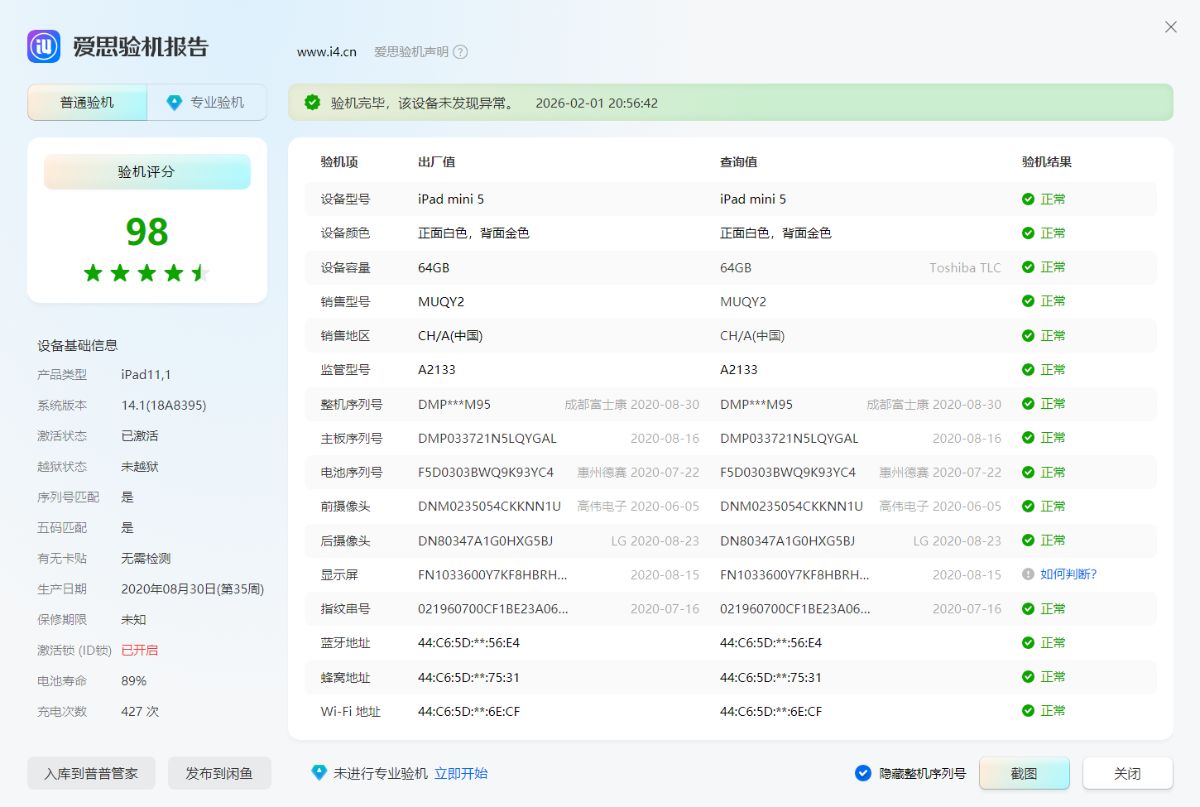The height and width of the screenshot is (807, 1200).
Task: Click the green checkmark in the status banner
Action: (x=313, y=102)
